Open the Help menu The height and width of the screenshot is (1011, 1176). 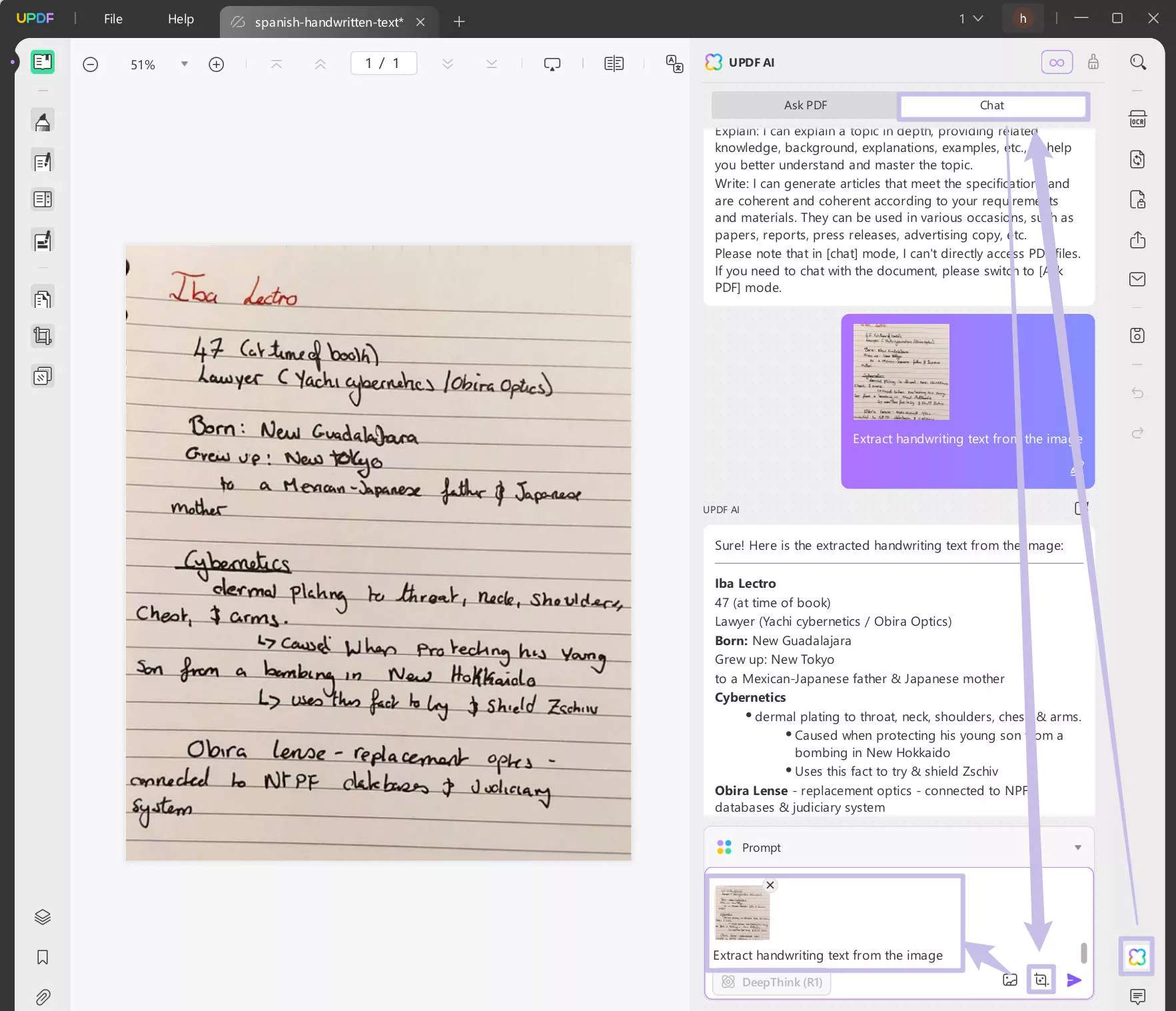coord(181,19)
